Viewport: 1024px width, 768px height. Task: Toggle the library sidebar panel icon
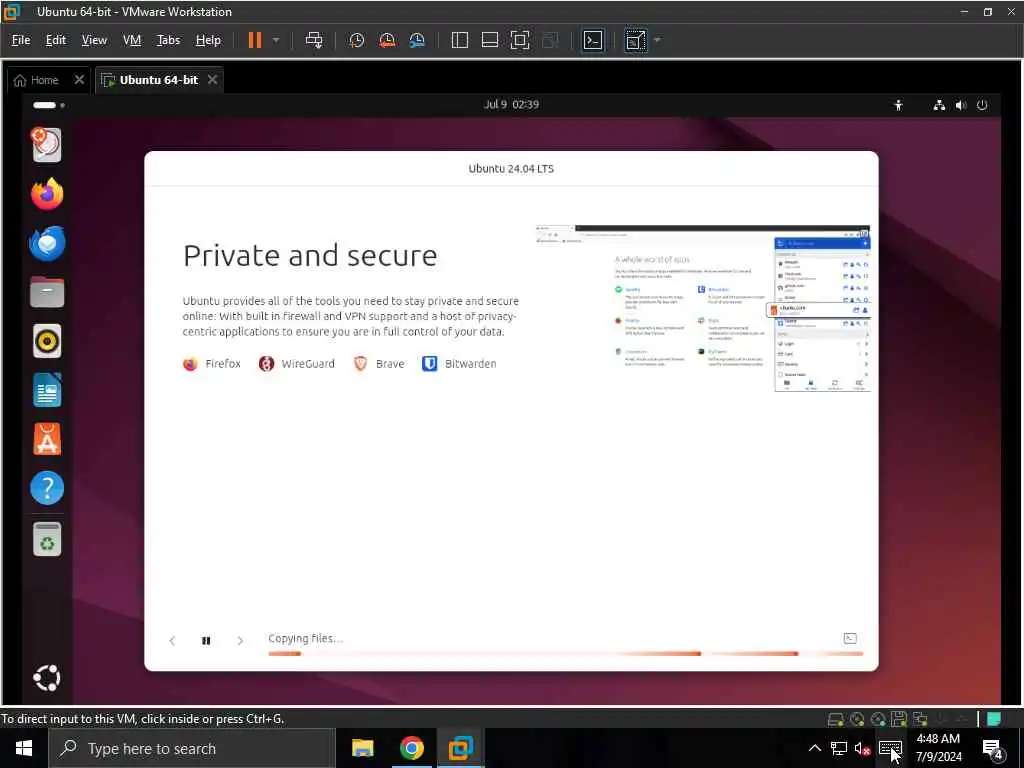[x=460, y=40]
